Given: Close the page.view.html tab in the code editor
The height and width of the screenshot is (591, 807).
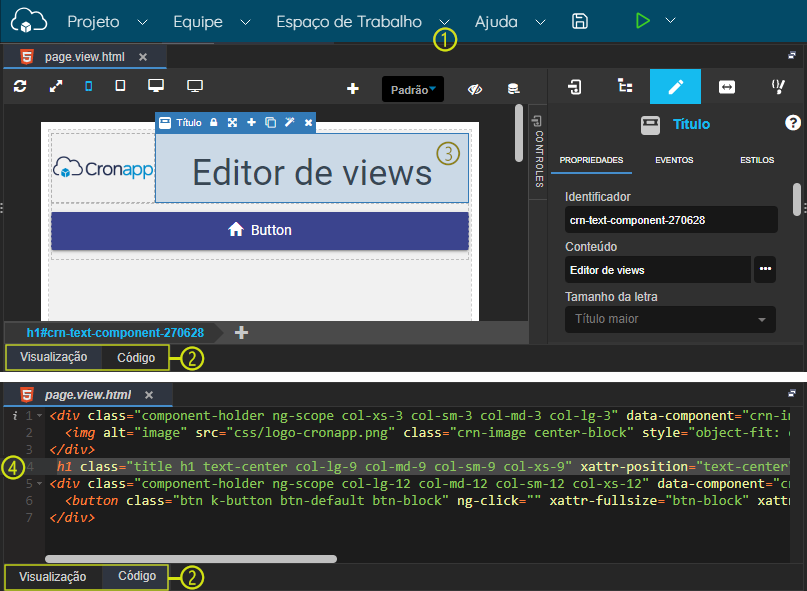Looking at the screenshot, I should tap(149, 395).
